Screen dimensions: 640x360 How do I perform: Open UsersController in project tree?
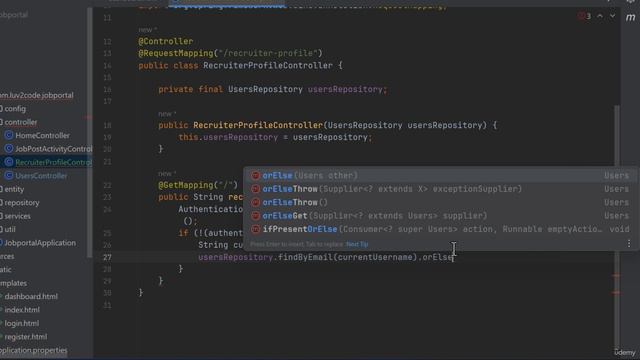(41, 176)
